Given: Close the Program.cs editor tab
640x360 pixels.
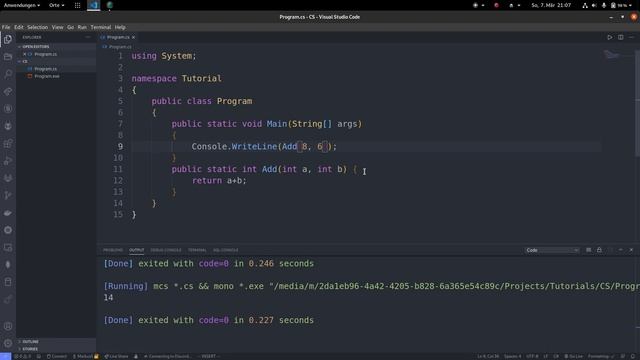Looking at the screenshot, I should 133,37.
